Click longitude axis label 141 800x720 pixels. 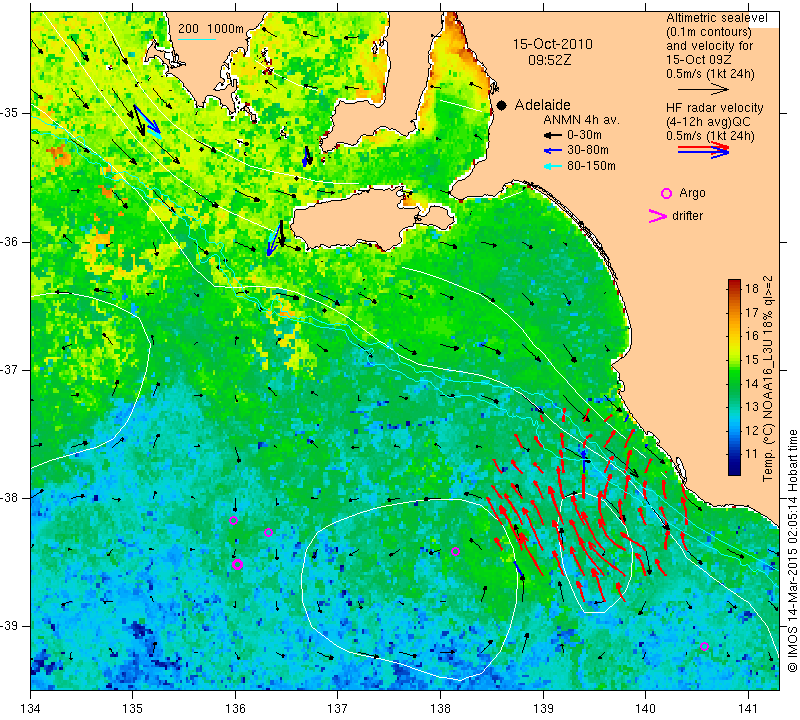pyautogui.click(x=748, y=708)
